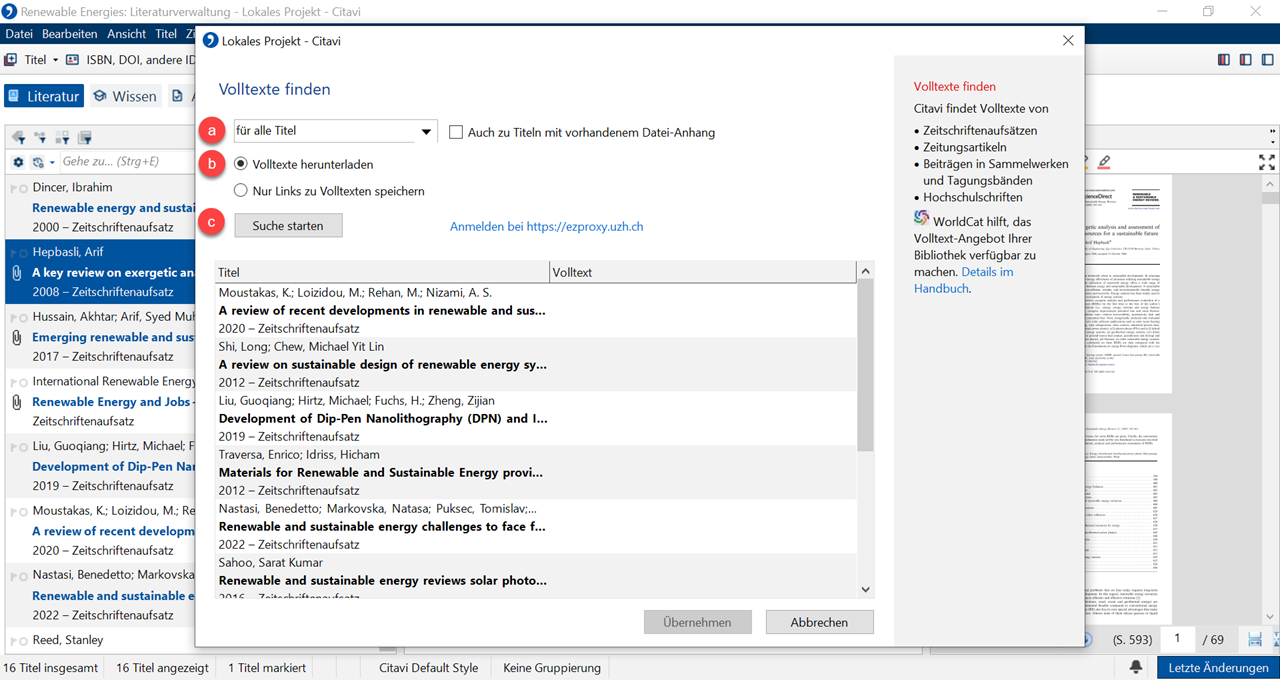
Task: Click the first filter icon above title list
Action: point(18,137)
